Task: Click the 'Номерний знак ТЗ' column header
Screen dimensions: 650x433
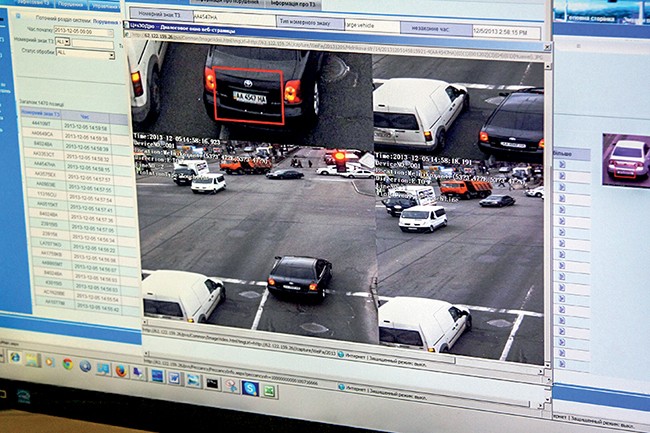Action: pyautogui.click(x=42, y=115)
